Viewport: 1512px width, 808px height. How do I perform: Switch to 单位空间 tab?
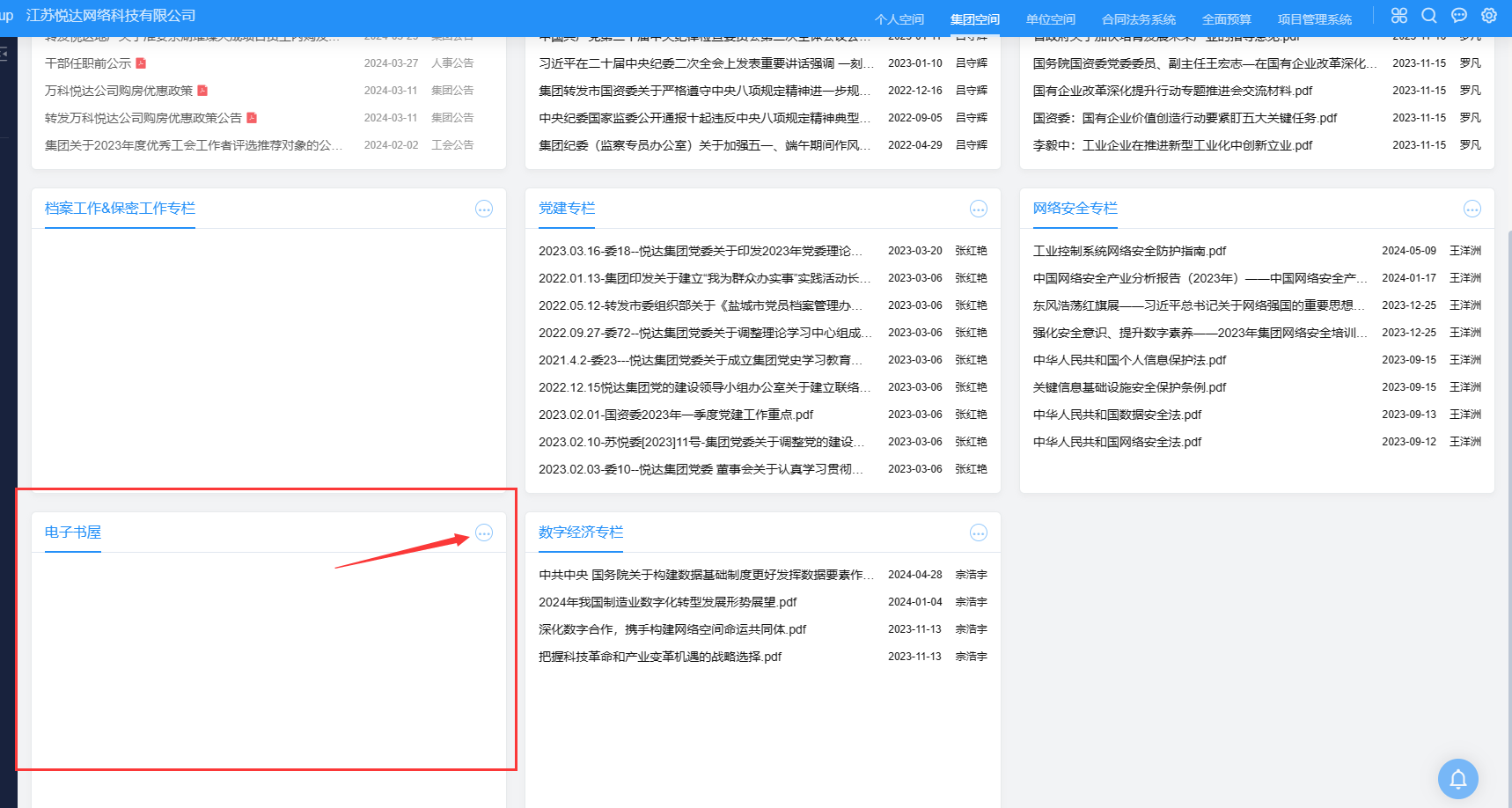(x=1050, y=19)
